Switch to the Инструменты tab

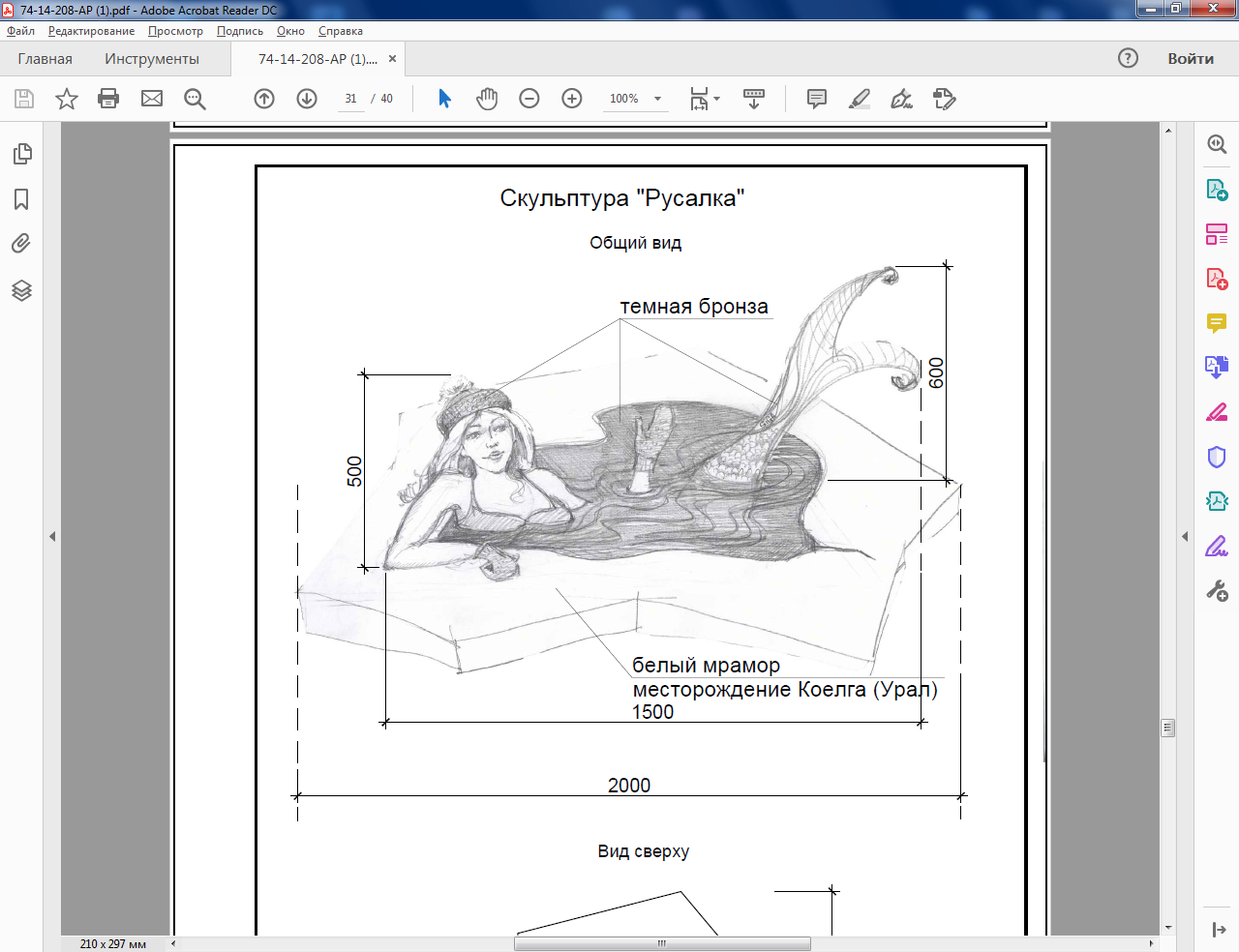152,59
